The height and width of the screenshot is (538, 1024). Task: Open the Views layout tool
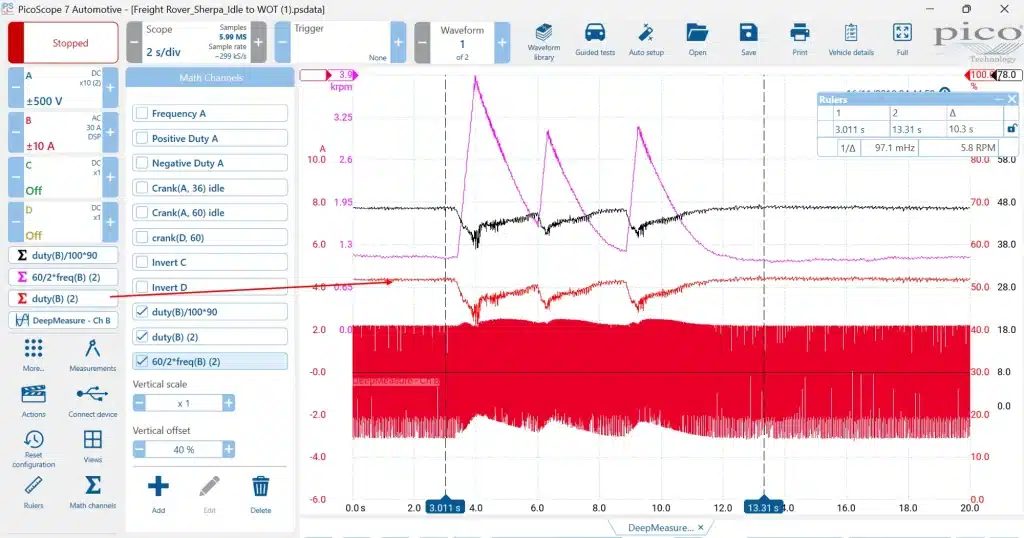(93, 446)
